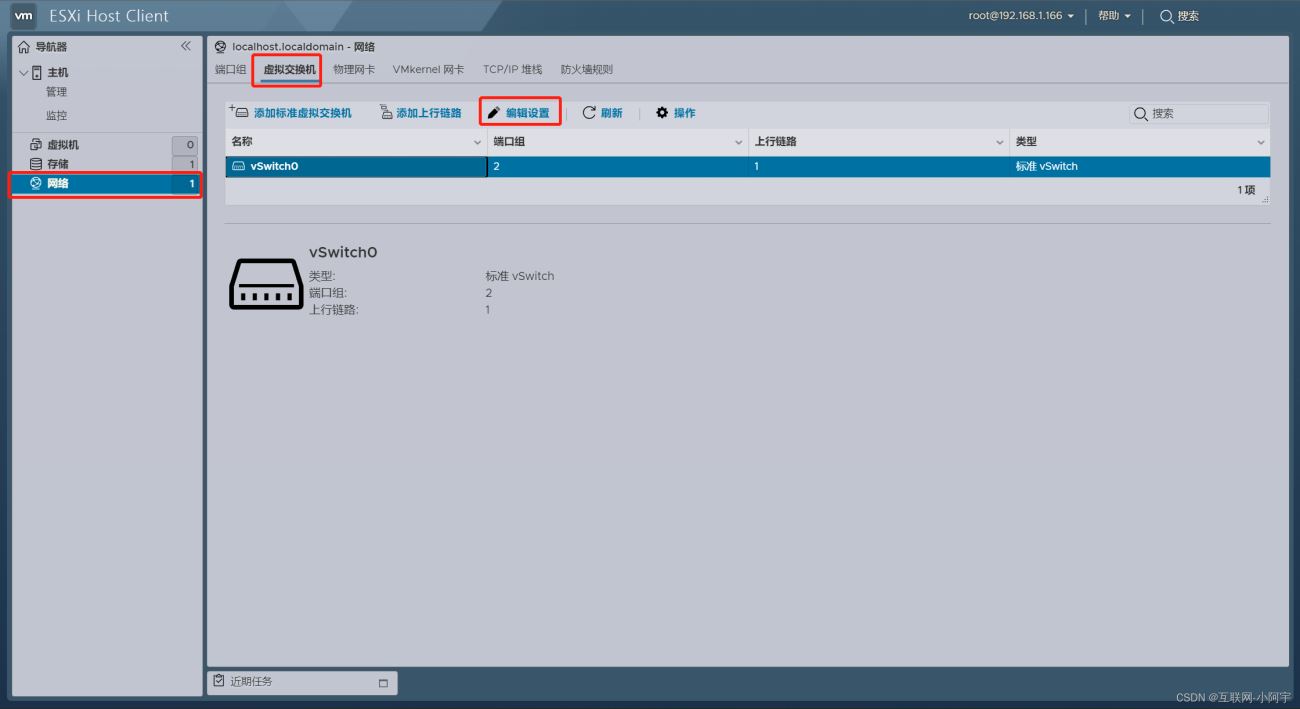Open the 名称 column dropdown arrow
This screenshot has height=709, width=1300.
click(x=477, y=143)
